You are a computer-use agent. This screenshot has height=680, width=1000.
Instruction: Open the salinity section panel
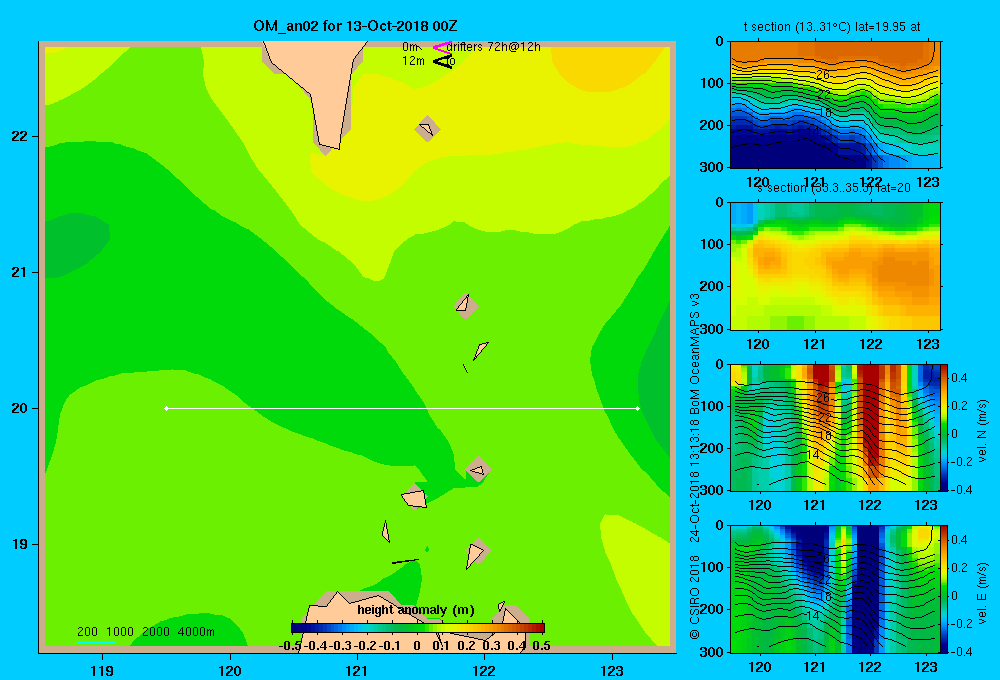(835, 266)
